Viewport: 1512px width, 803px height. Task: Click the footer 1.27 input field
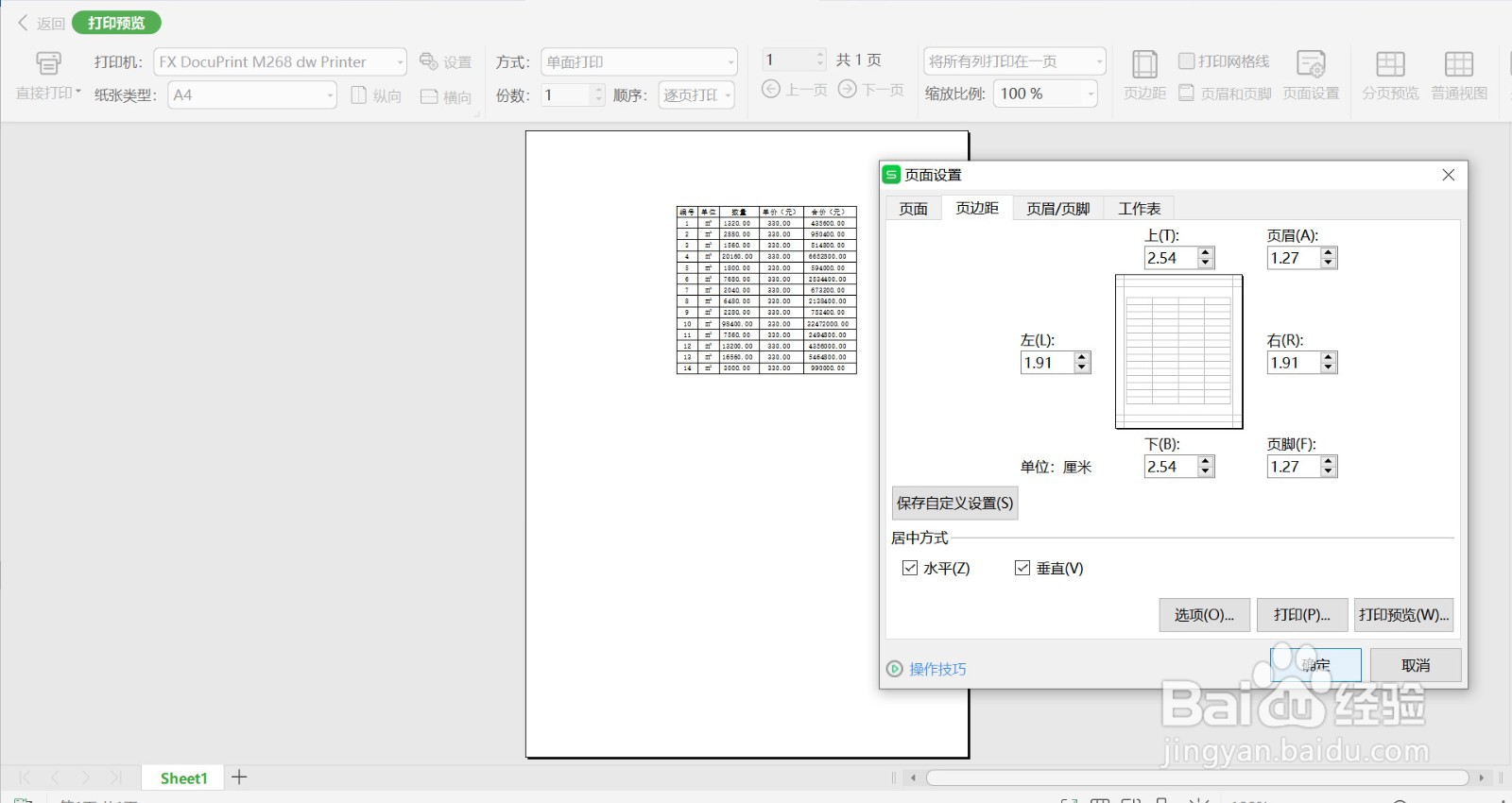(1294, 467)
